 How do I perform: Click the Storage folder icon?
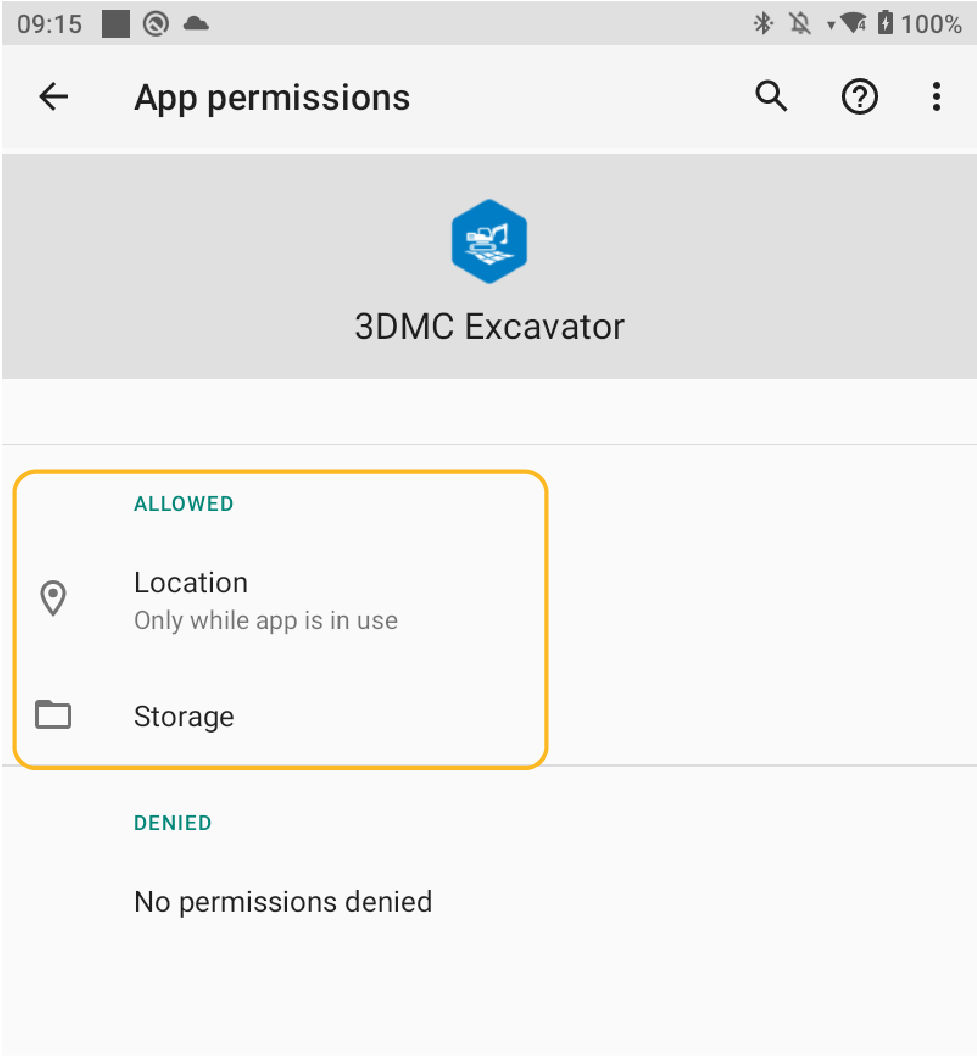pos(53,716)
